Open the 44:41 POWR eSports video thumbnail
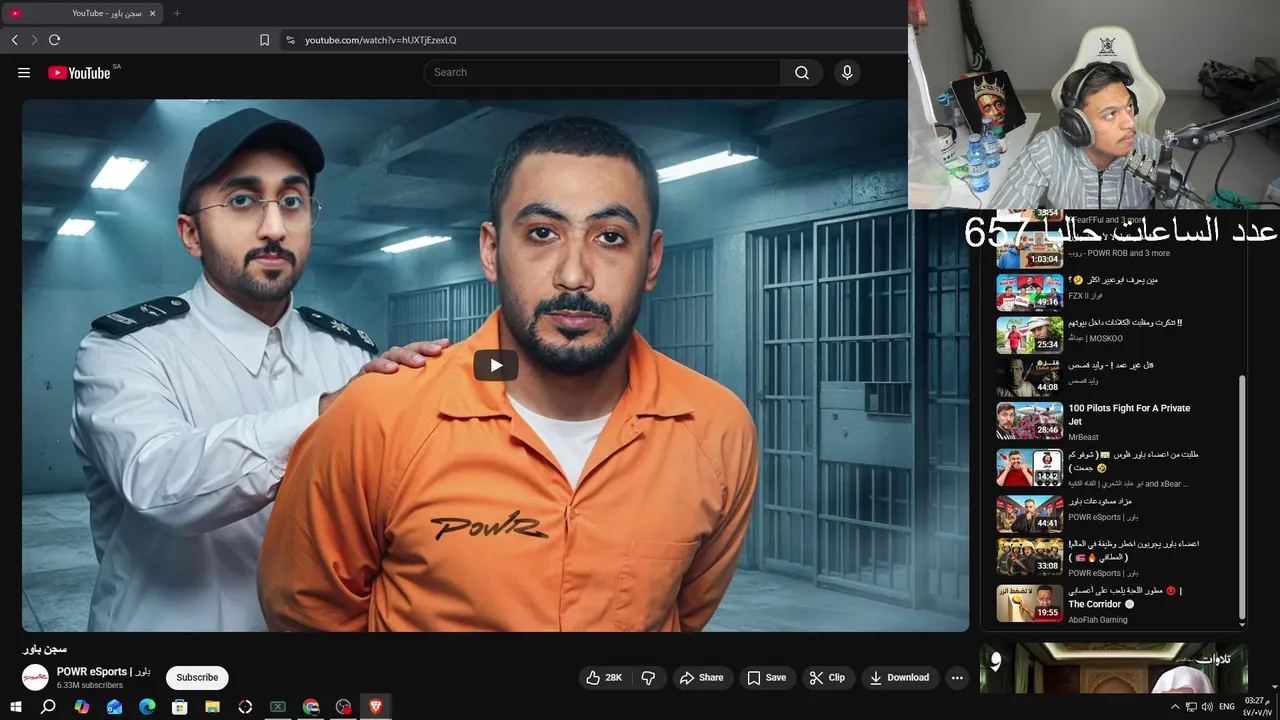This screenshot has height=720, width=1280. click(x=1029, y=514)
